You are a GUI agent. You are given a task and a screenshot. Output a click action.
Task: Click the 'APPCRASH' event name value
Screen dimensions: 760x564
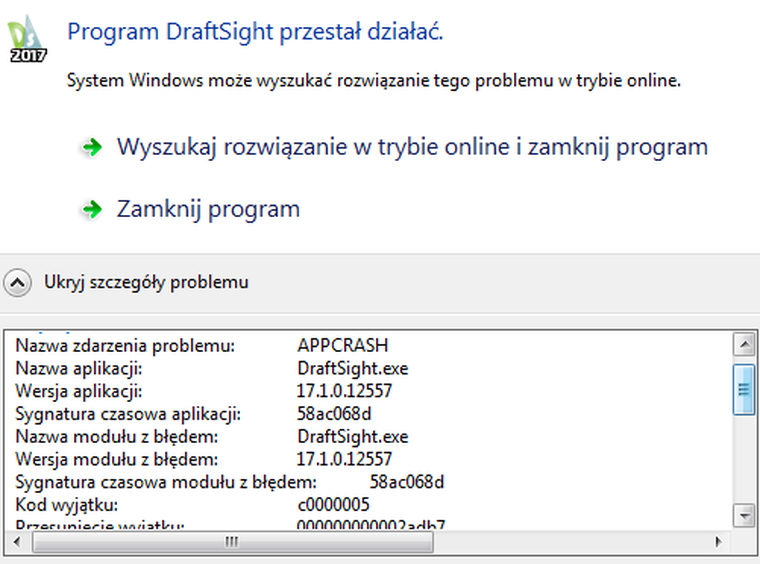click(x=343, y=345)
